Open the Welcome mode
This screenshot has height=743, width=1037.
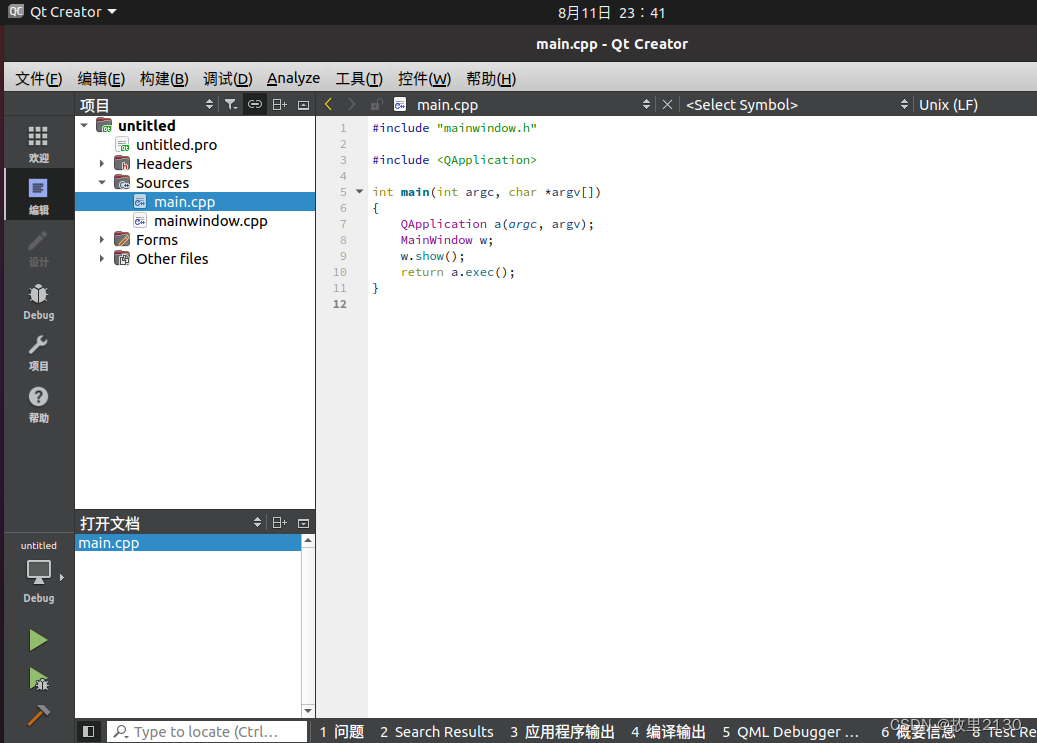click(x=38, y=144)
